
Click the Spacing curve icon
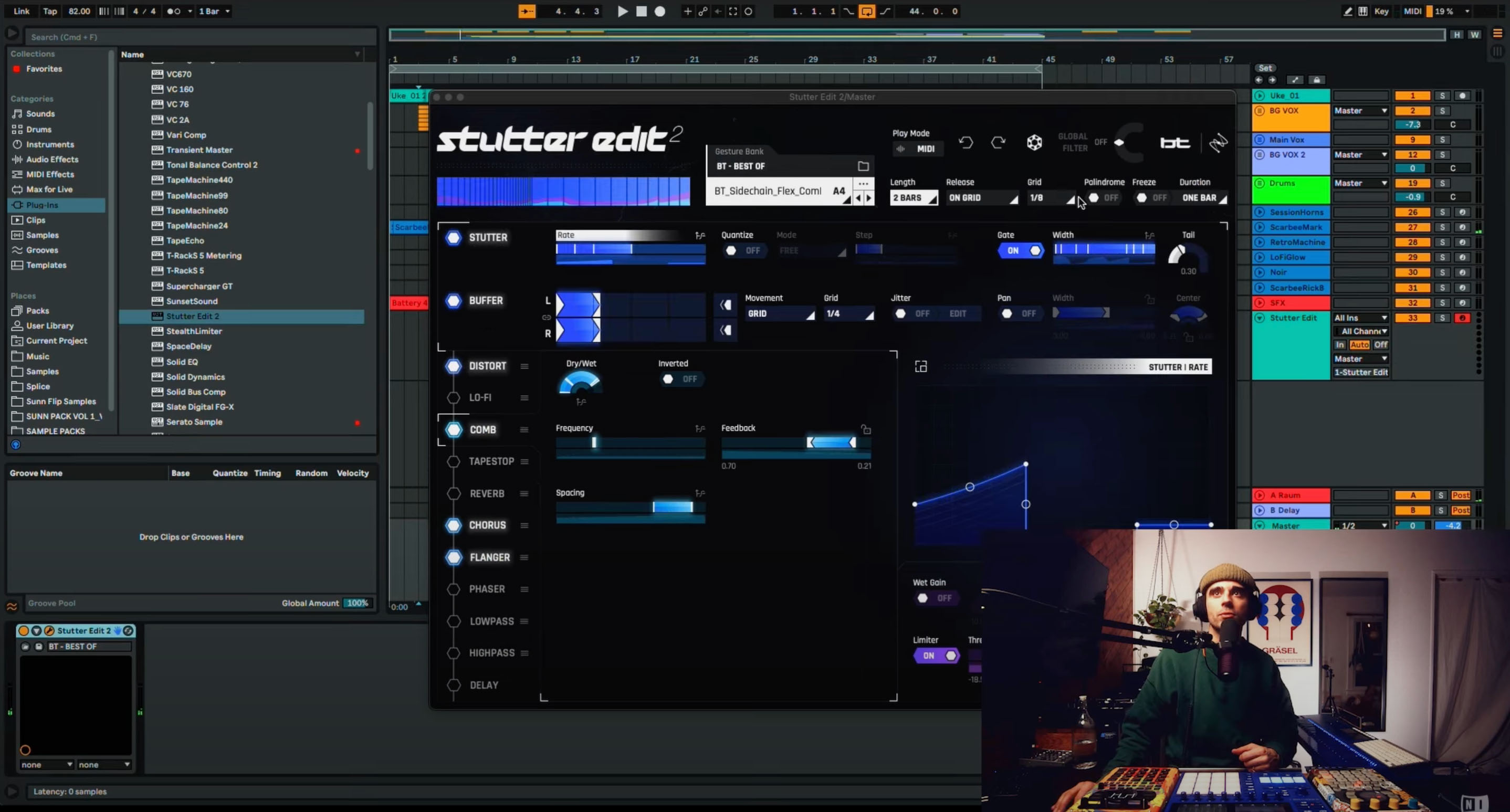click(700, 493)
